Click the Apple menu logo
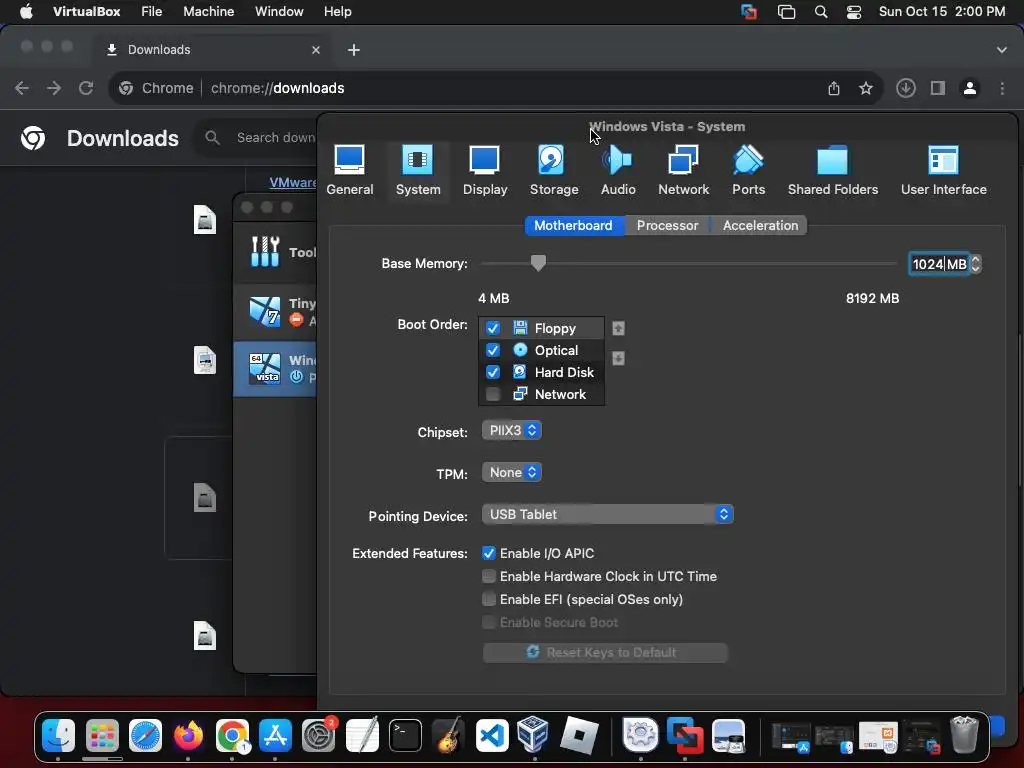 (x=26, y=12)
